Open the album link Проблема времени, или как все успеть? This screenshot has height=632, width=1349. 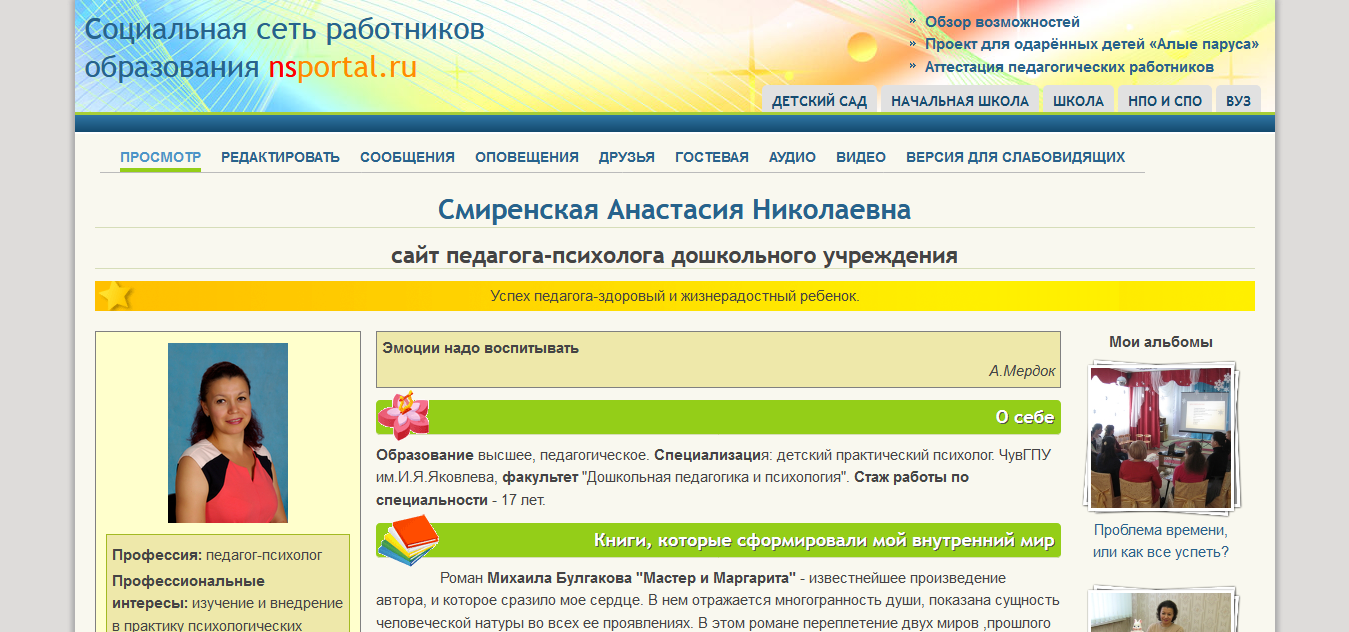[1161, 541]
